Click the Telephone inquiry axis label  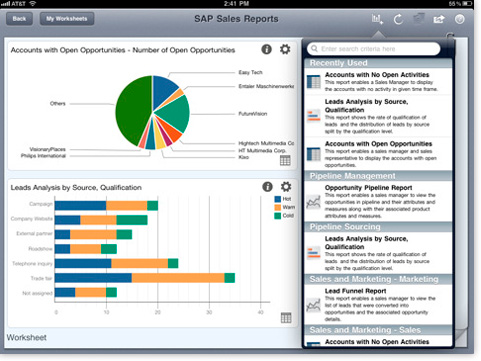click(32, 264)
